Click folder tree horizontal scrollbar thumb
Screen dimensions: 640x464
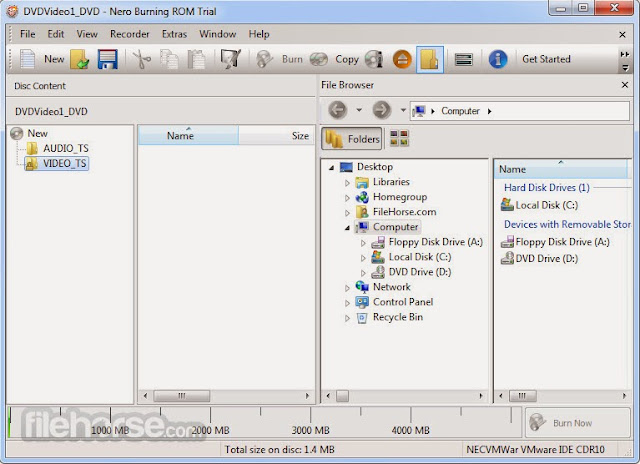pos(342,395)
